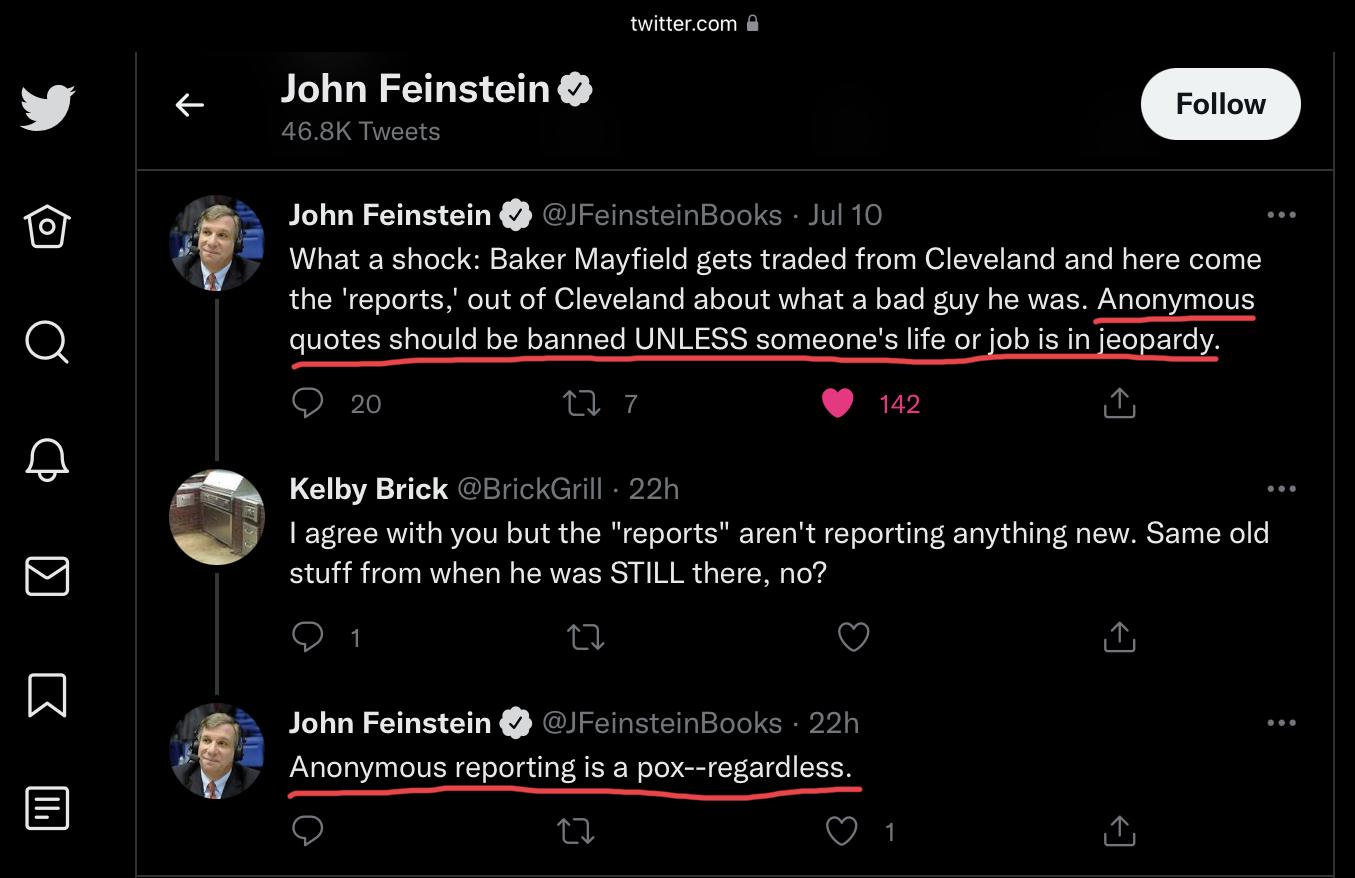
Task: Click the back arrow
Action: tap(190, 105)
